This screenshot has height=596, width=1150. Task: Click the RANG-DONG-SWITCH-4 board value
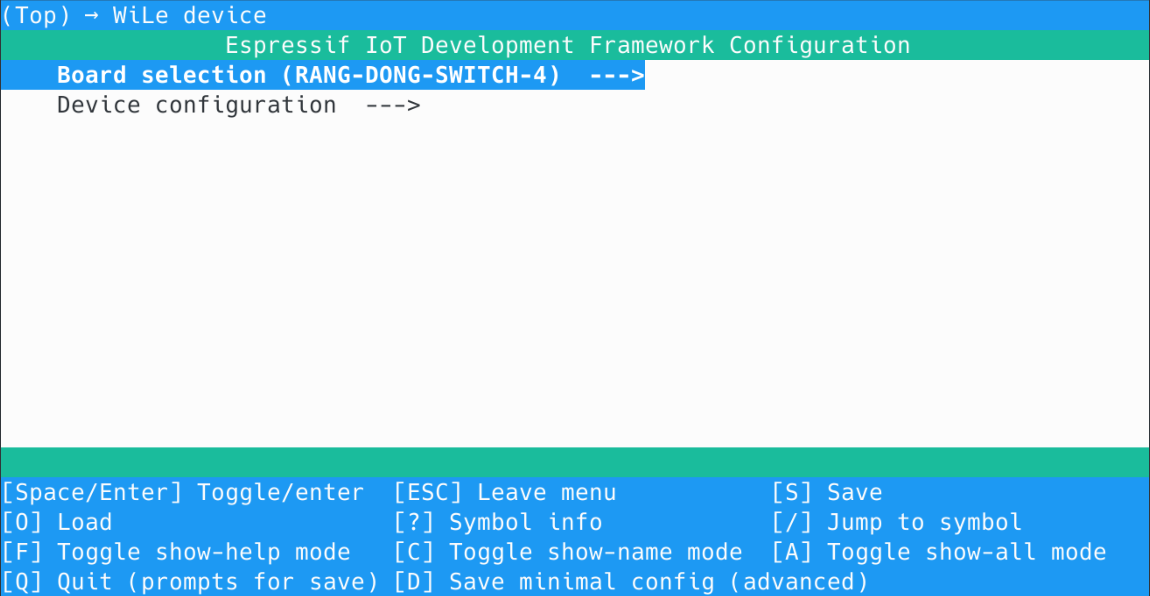click(427, 75)
